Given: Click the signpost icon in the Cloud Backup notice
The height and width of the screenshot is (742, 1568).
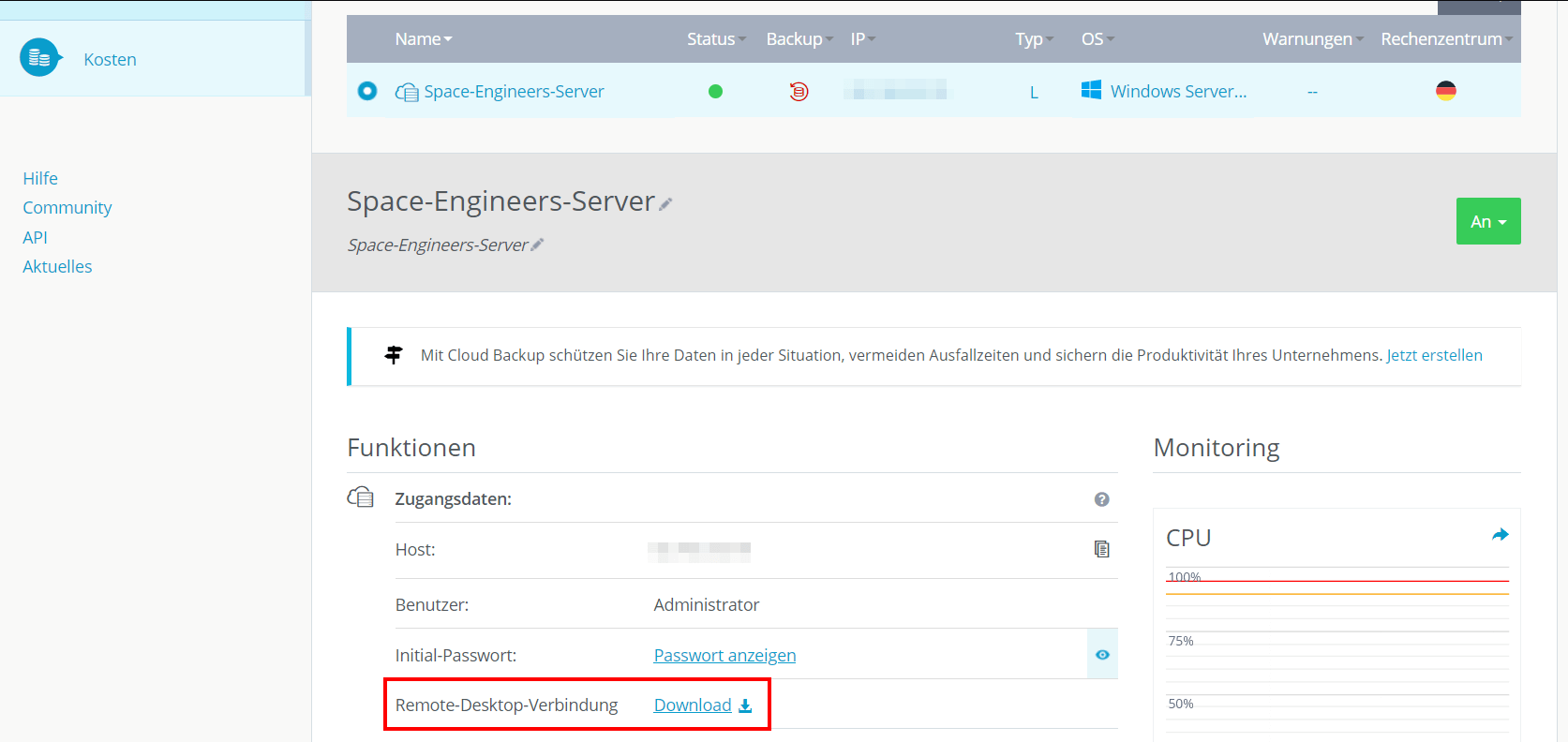Looking at the screenshot, I should pyautogui.click(x=394, y=355).
